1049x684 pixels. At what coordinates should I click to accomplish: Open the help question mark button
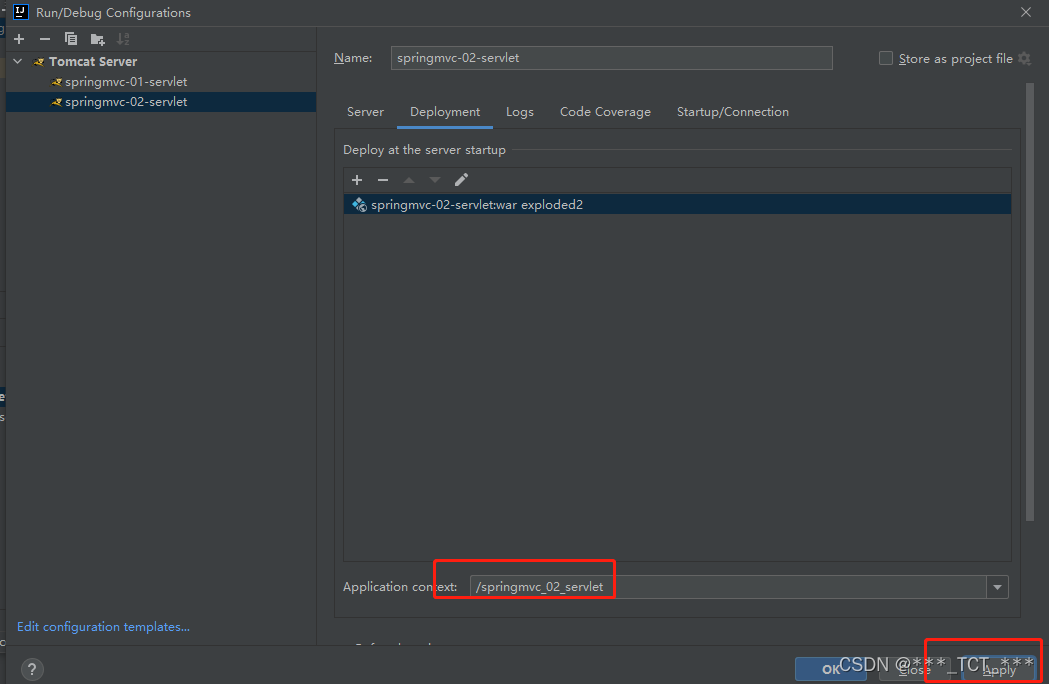point(32,669)
